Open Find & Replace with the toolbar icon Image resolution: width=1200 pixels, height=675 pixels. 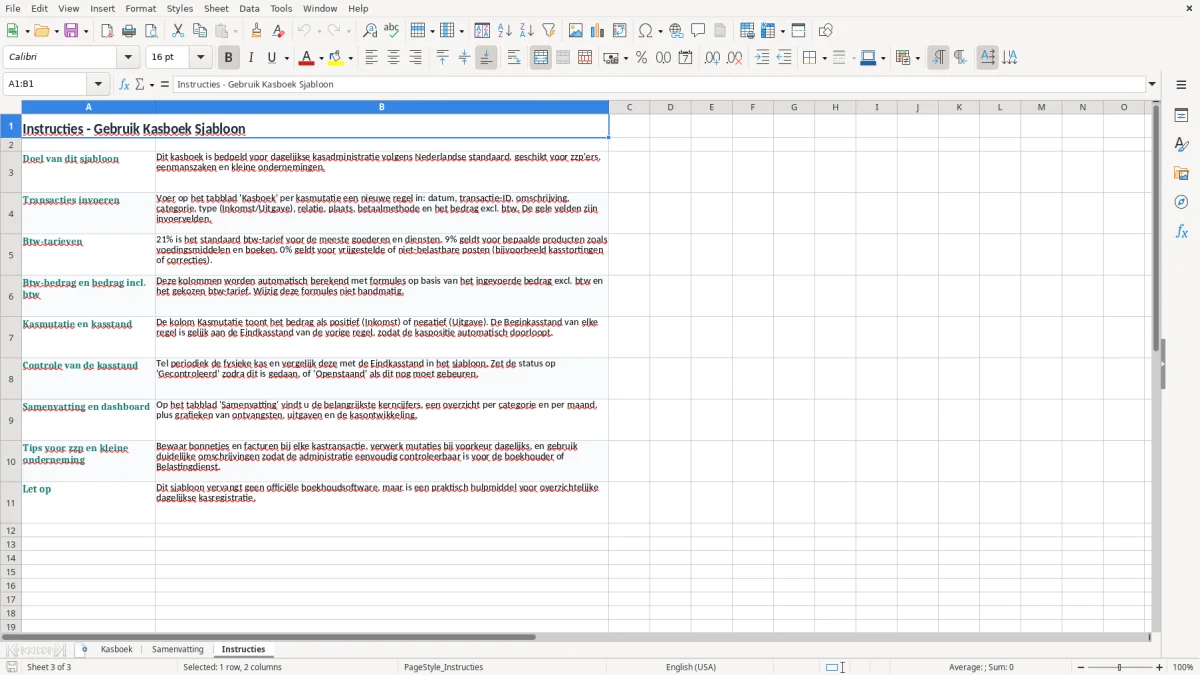370,31
